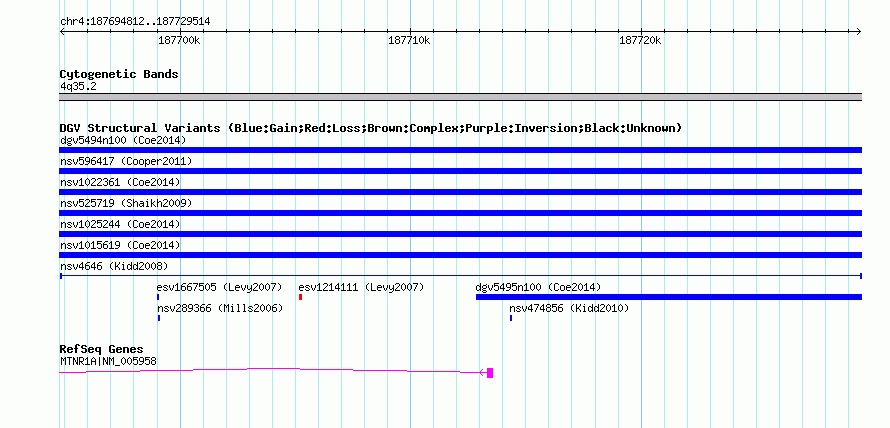Click the 187720k ruler label
890x428 pixels.
640,41
